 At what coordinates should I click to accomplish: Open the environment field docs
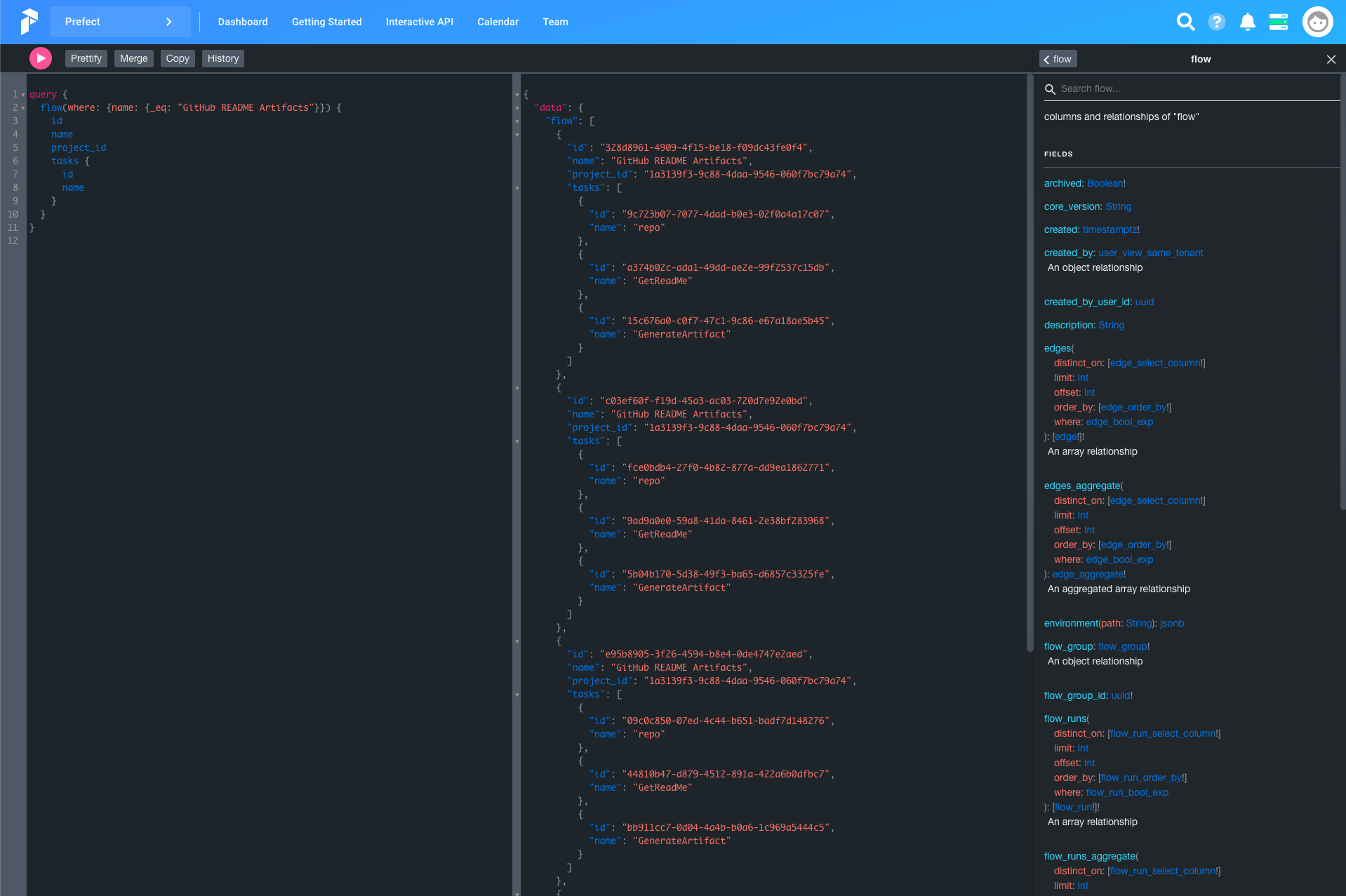[x=1071, y=623]
